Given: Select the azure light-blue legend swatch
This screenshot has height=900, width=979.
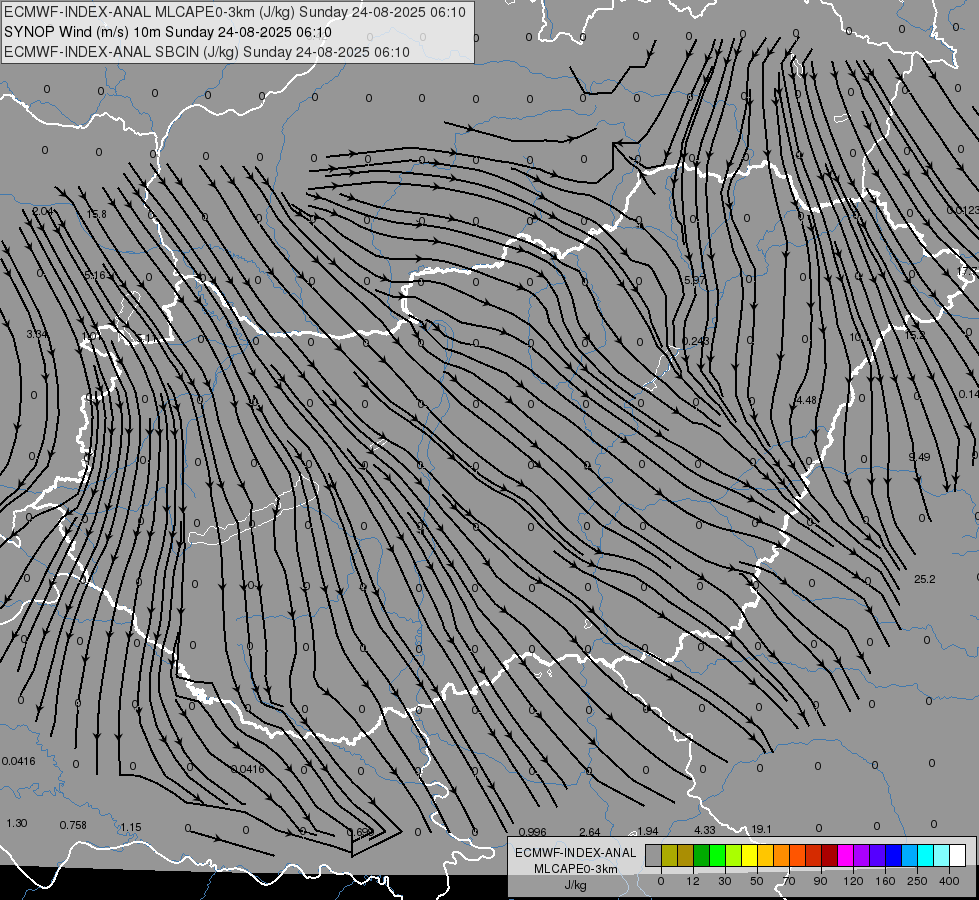Looking at the screenshot, I should (910, 855).
